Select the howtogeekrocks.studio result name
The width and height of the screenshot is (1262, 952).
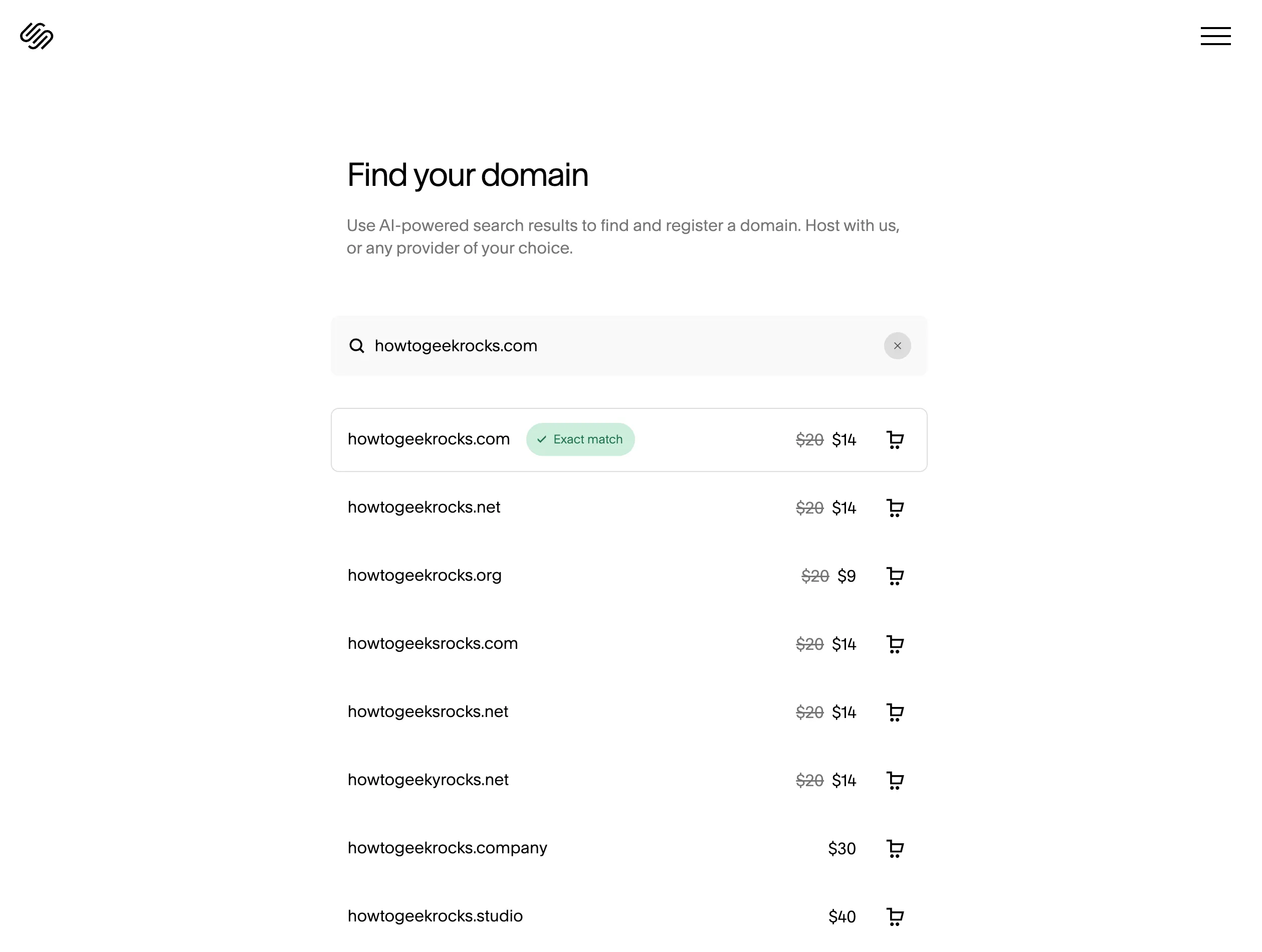(435, 916)
